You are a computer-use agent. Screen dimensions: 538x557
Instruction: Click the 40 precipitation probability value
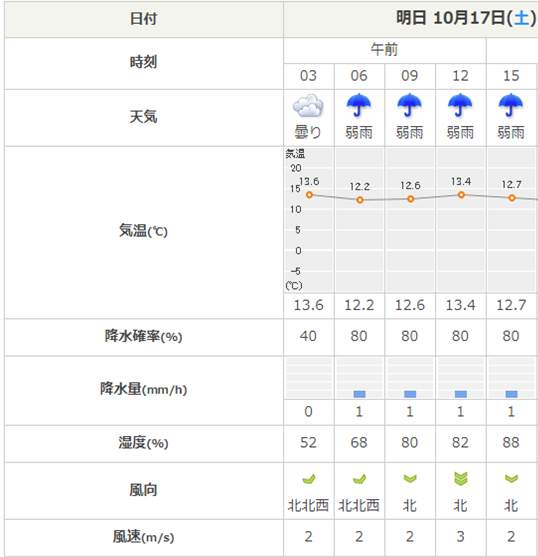(308, 336)
